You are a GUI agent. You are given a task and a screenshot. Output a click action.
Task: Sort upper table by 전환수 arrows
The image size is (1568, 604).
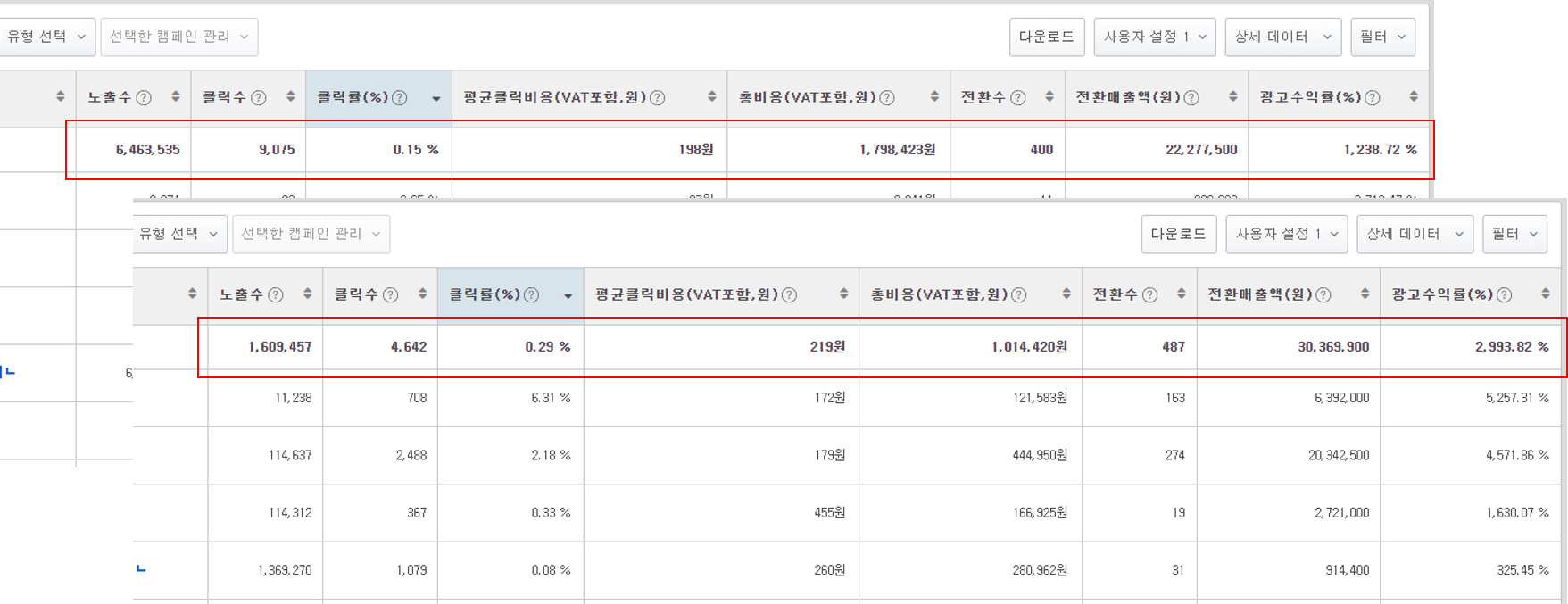(1049, 96)
